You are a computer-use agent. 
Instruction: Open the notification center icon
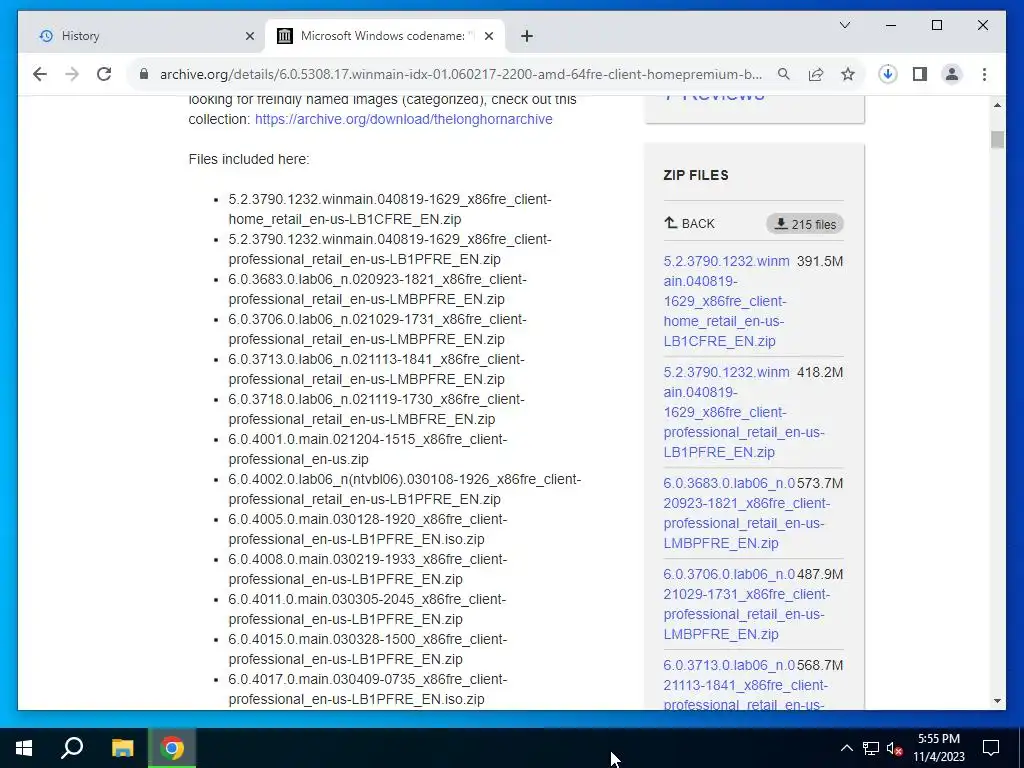coord(991,748)
